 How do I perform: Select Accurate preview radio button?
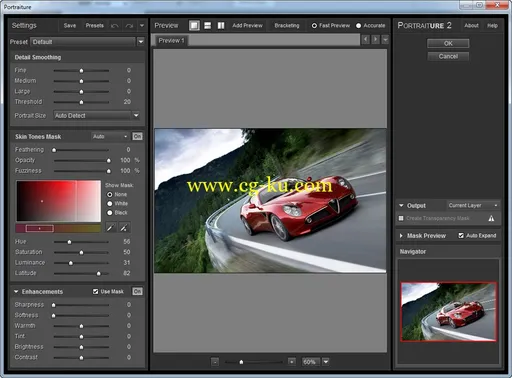tap(358, 26)
